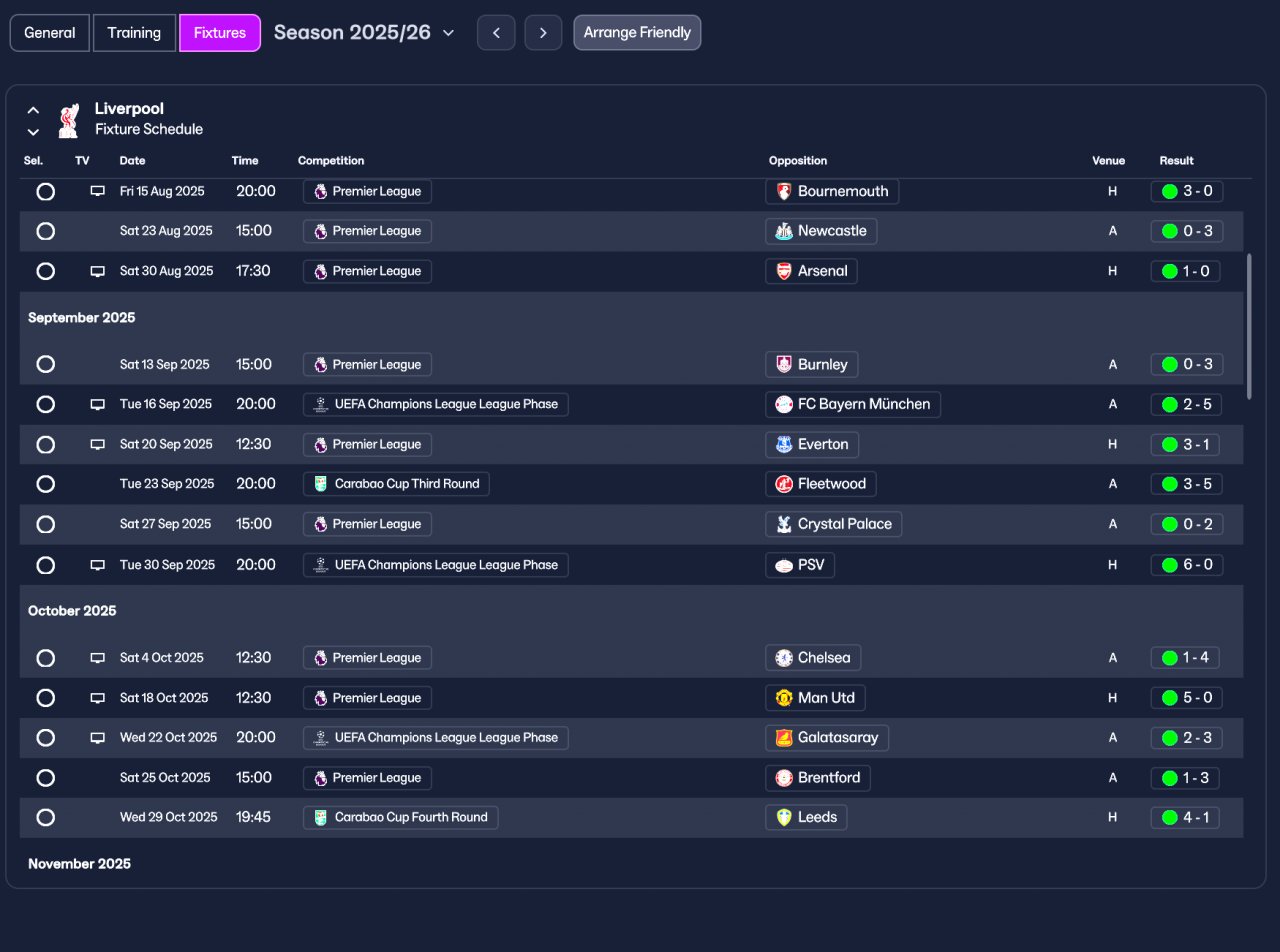Click the Fleetwood club badge icon
The height and width of the screenshot is (952, 1280).
click(784, 484)
